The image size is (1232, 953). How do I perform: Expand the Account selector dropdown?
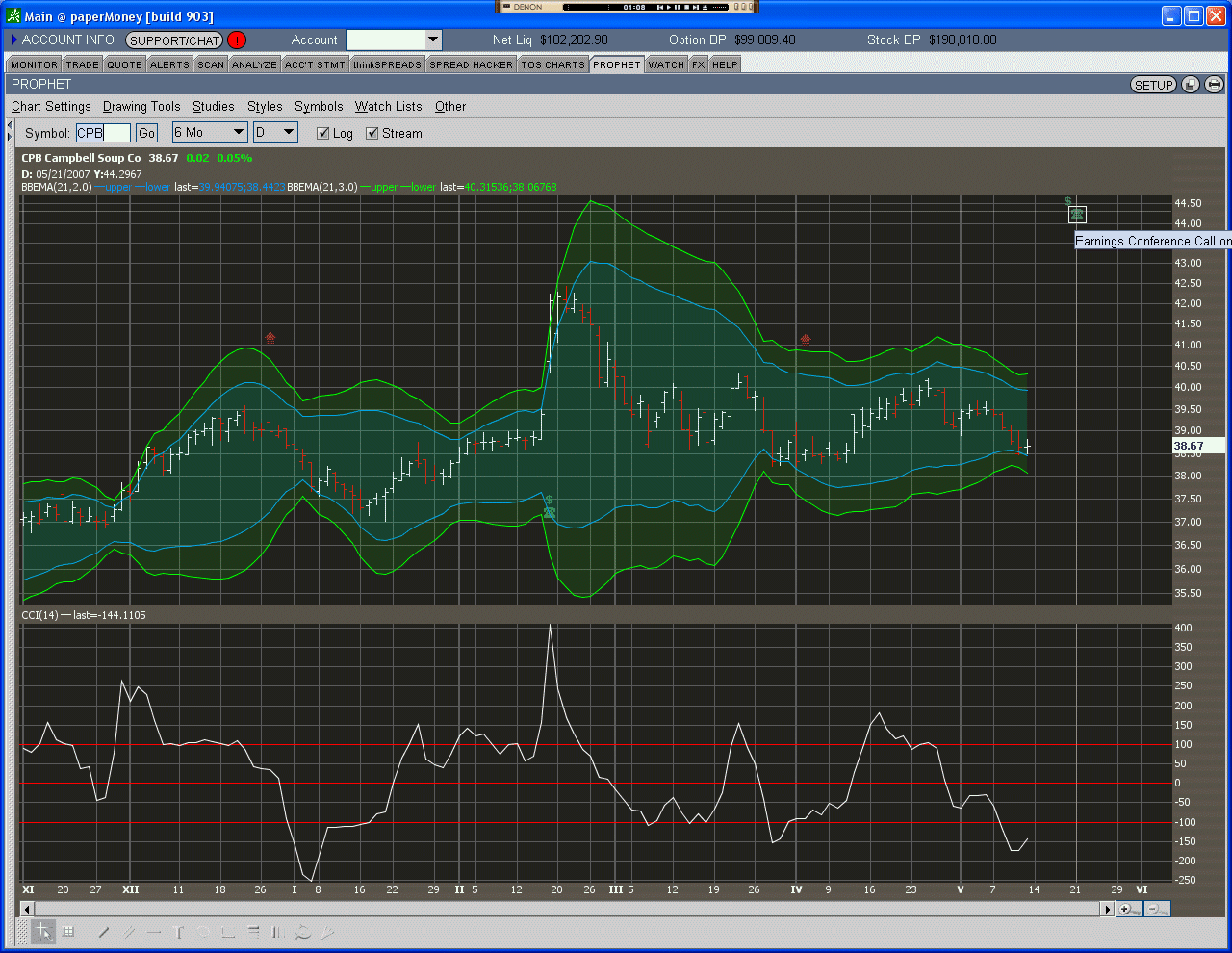click(433, 39)
